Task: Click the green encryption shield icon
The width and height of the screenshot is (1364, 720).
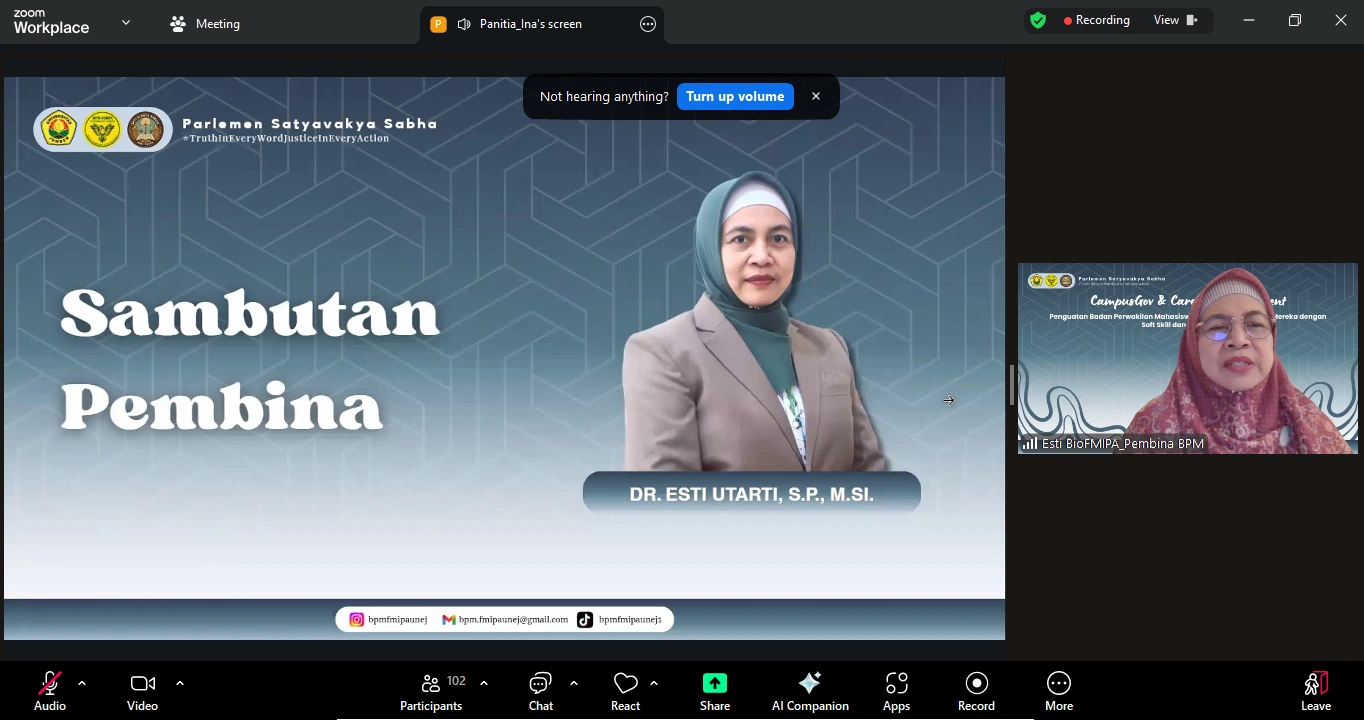Action: (1038, 20)
